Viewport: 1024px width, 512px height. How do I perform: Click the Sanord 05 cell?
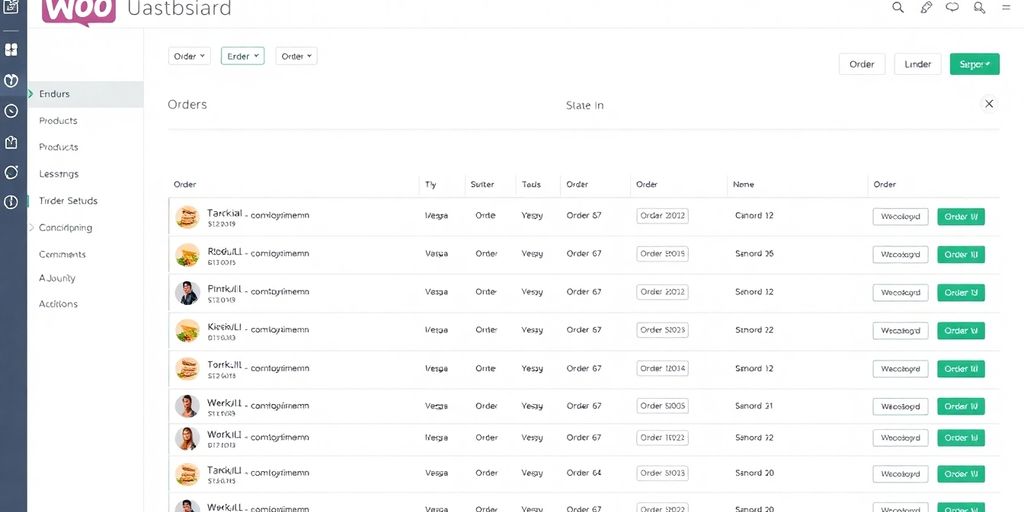[x=754, y=254]
